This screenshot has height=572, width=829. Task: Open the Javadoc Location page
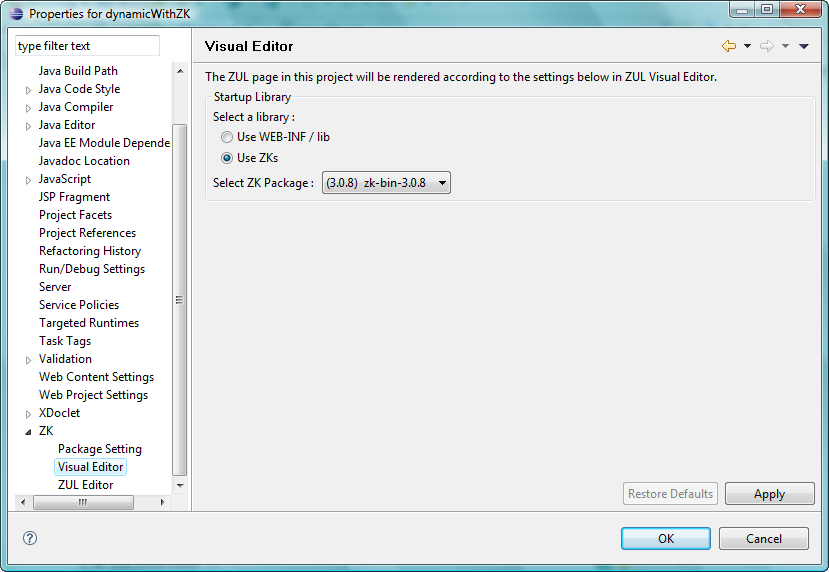pos(84,161)
